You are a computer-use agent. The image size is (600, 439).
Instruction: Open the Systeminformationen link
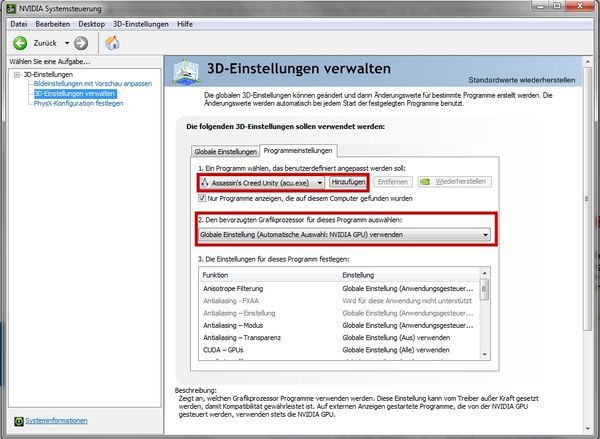pos(56,421)
